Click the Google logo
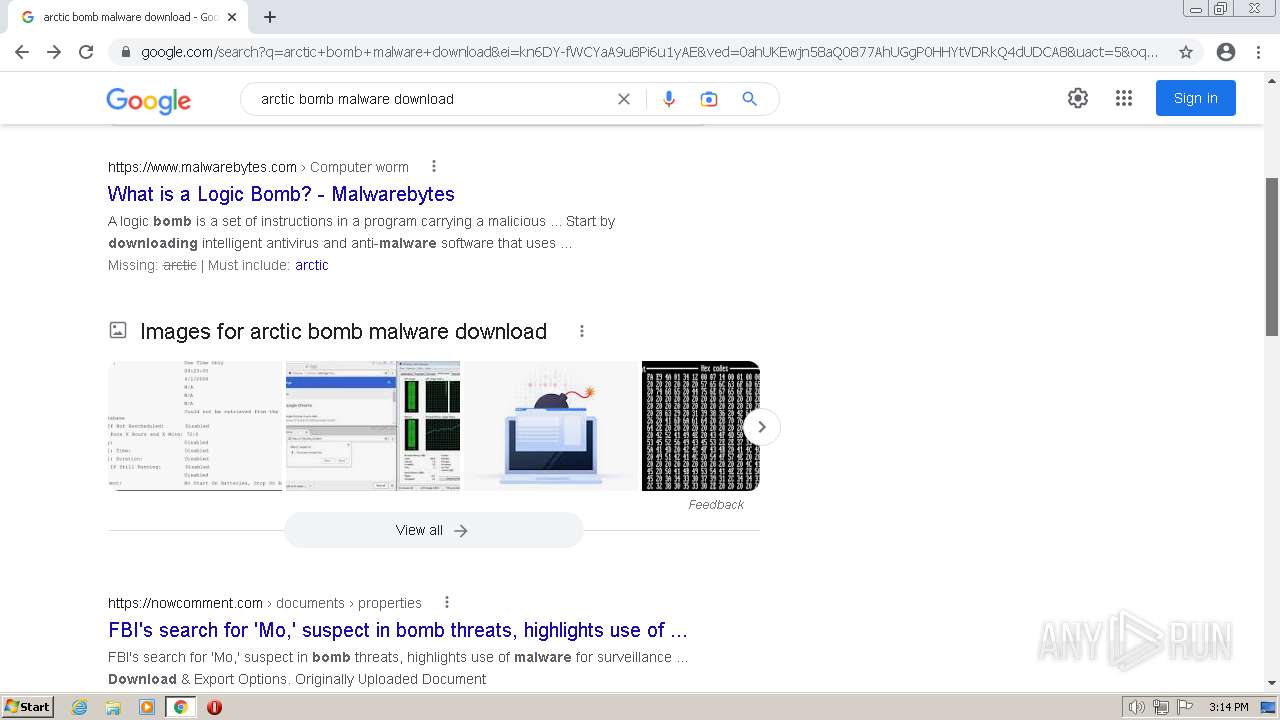Viewport: 1280px width, 720px height. point(148,100)
